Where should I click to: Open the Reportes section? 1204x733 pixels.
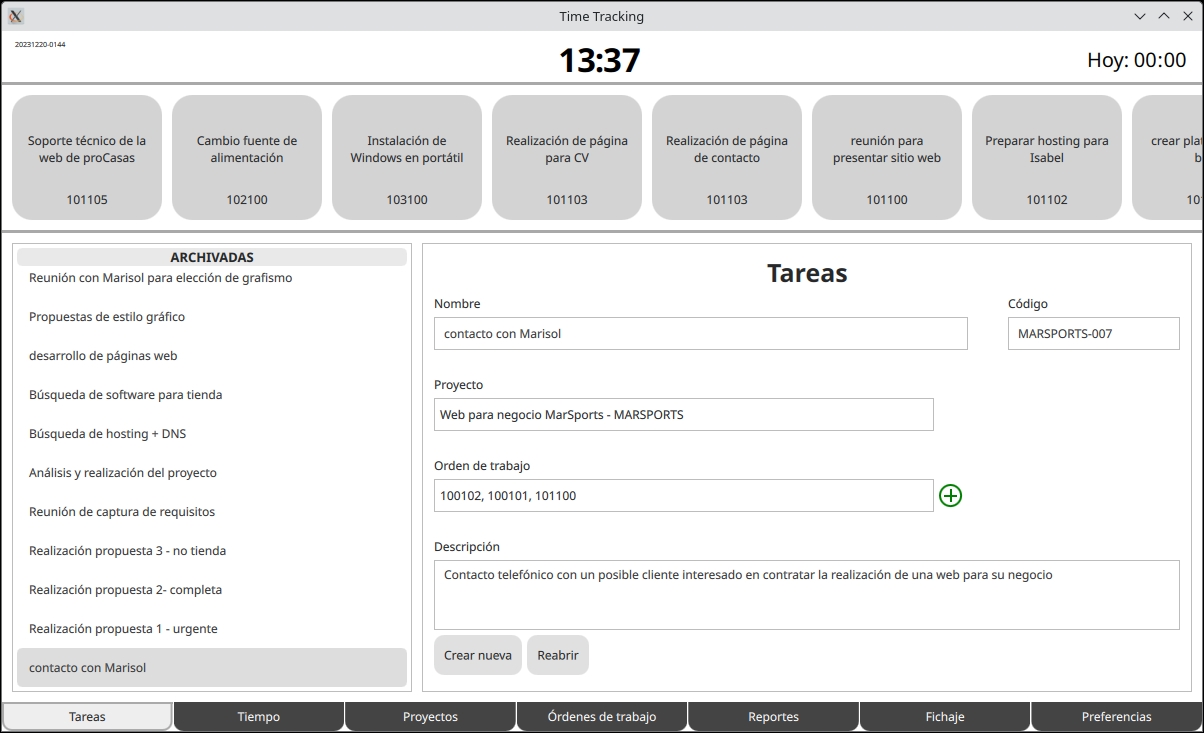773,716
